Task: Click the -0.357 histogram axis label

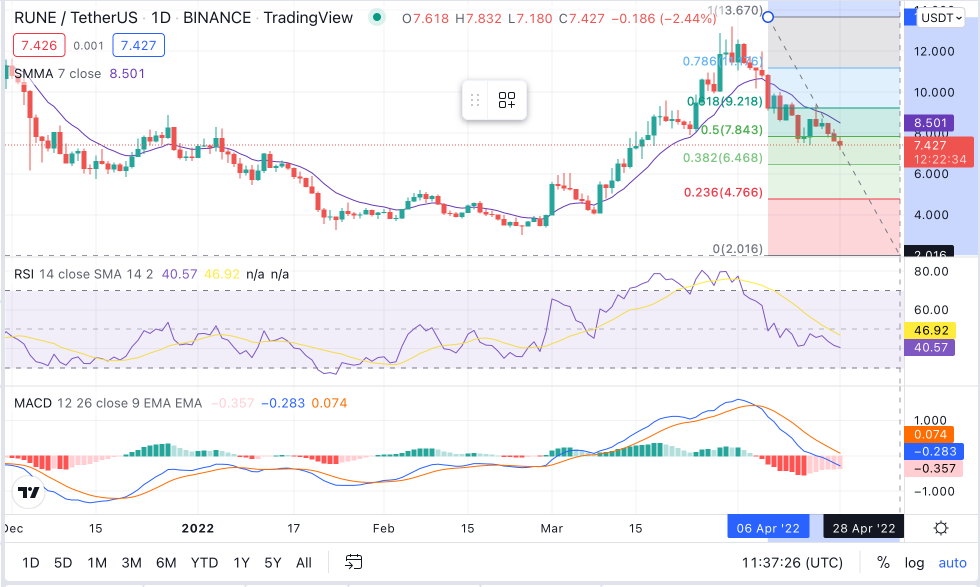Action: [934, 468]
